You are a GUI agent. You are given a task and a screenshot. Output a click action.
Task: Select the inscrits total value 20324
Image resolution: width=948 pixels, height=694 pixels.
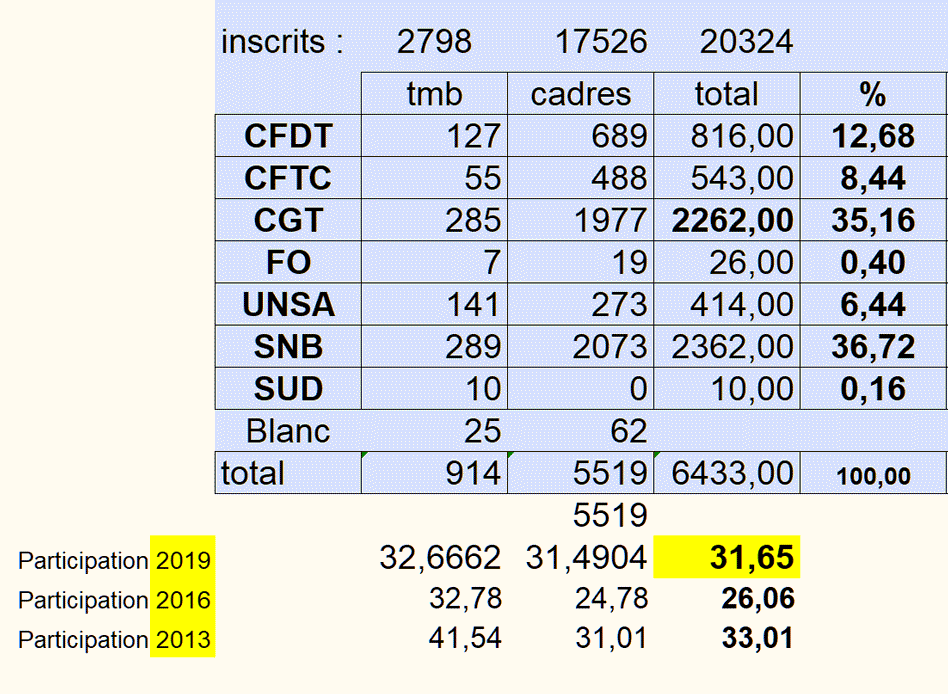(746, 42)
